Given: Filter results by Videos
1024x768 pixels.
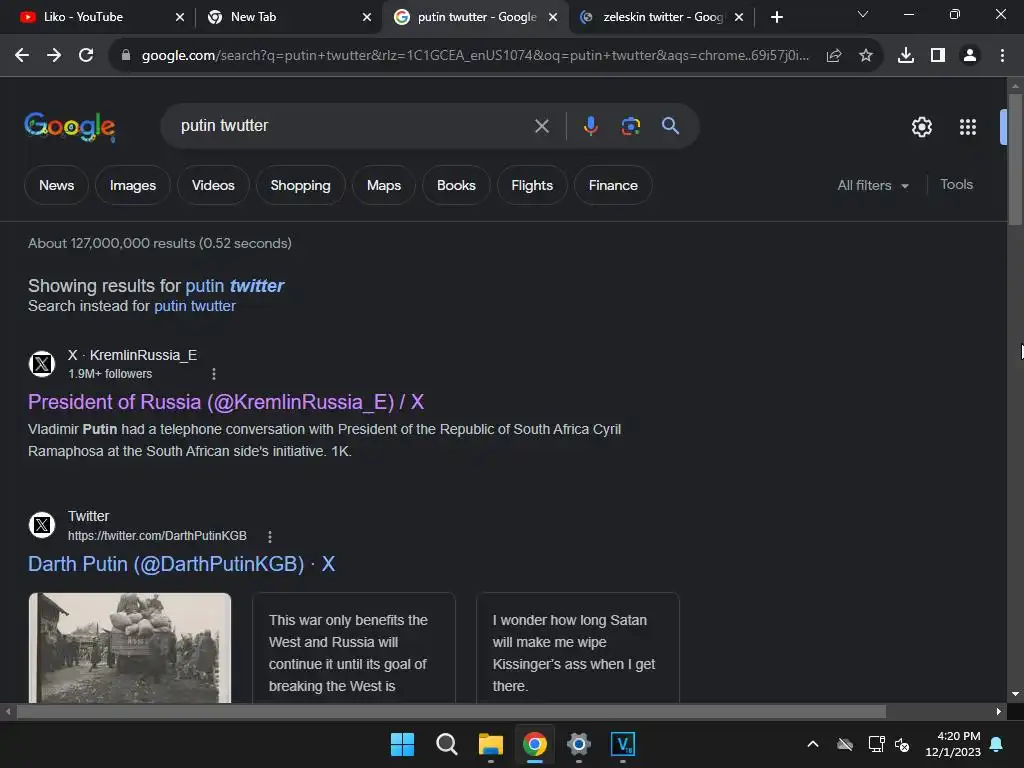Looking at the screenshot, I should click(213, 185).
